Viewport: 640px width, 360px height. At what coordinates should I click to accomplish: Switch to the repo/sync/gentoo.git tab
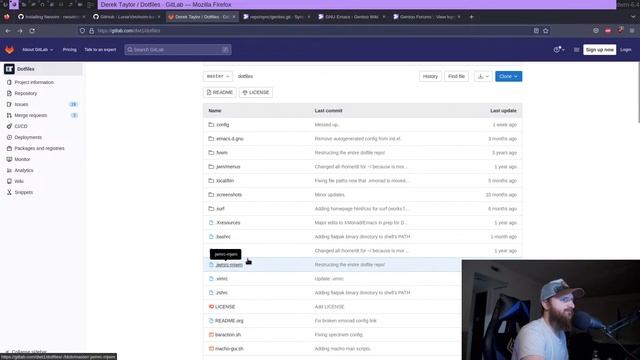pyautogui.click(x=277, y=17)
